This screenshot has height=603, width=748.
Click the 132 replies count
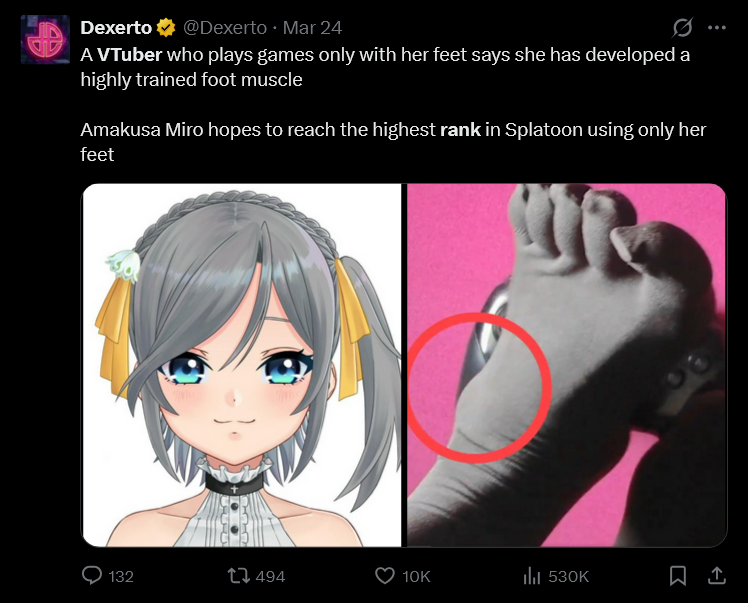coord(121,576)
